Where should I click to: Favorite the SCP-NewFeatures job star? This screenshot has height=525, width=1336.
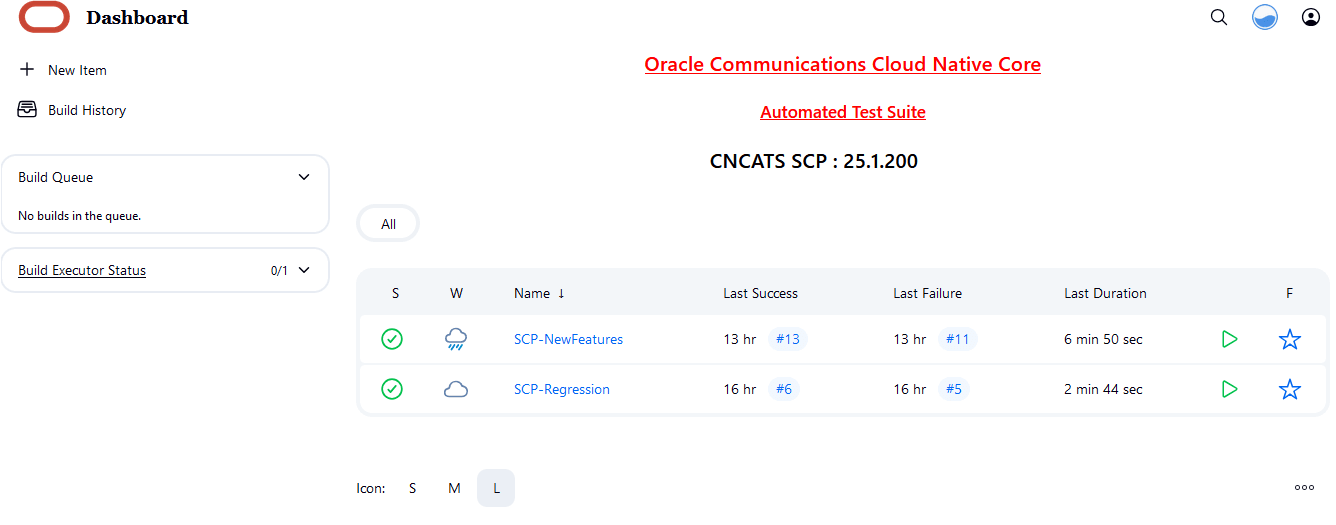pyautogui.click(x=1290, y=339)
